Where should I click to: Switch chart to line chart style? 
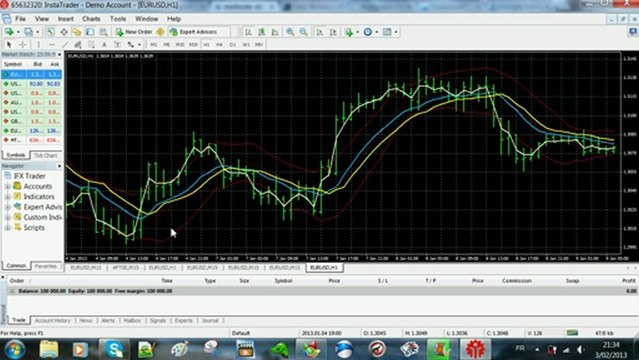tap(275, 32)
